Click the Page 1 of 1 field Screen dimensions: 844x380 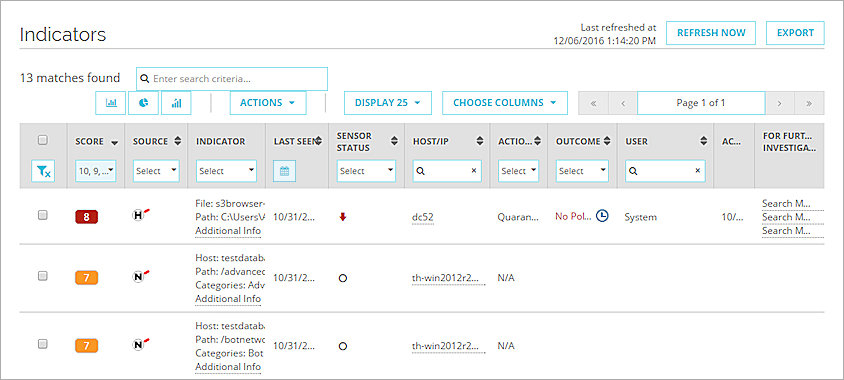pos(701,103)
